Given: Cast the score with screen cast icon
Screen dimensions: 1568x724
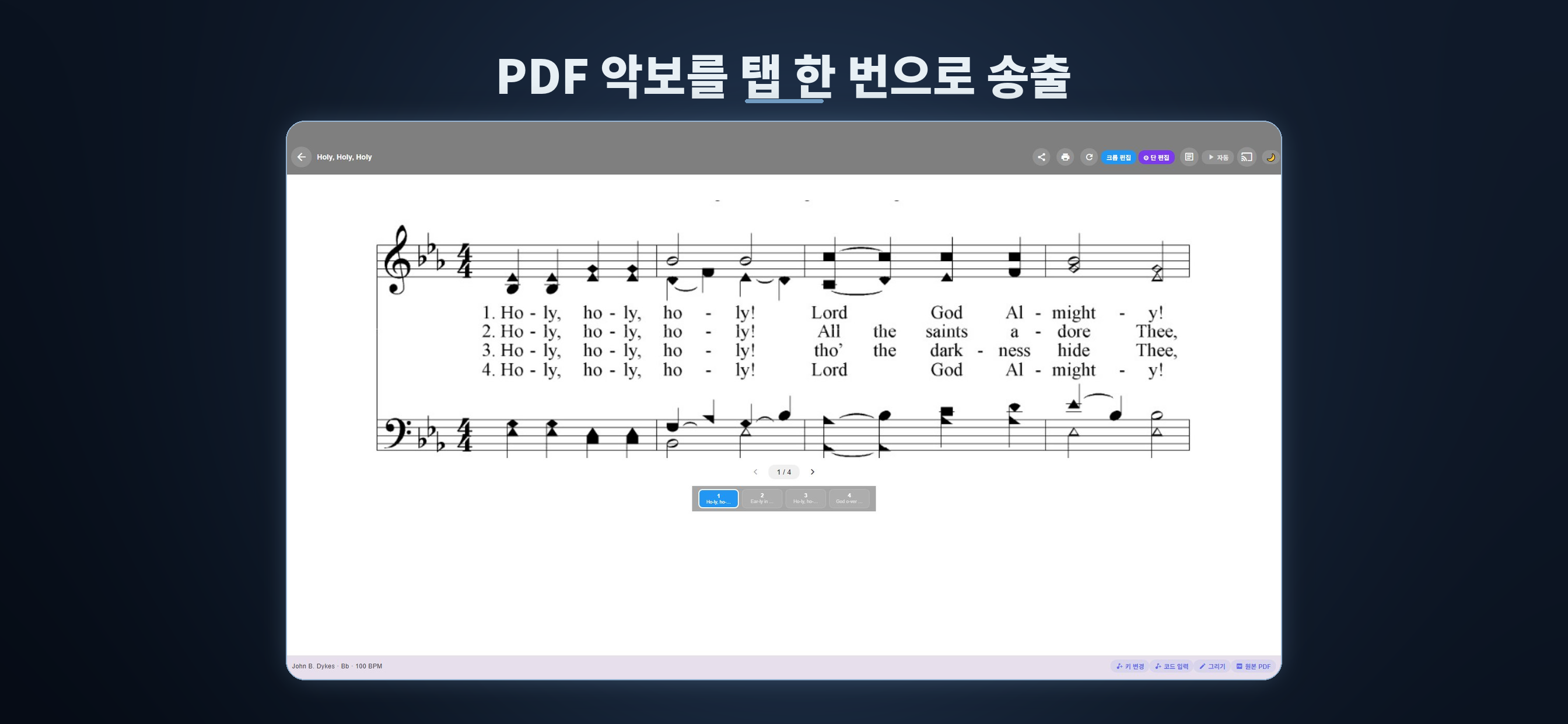Looking at the screenshot, I should 1247,157.
